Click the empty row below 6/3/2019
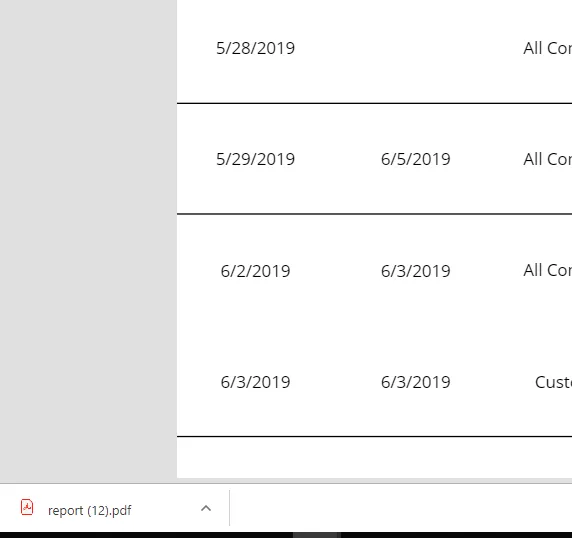The width and height of the screenshot is (572, 538). [x=374, y=457]
